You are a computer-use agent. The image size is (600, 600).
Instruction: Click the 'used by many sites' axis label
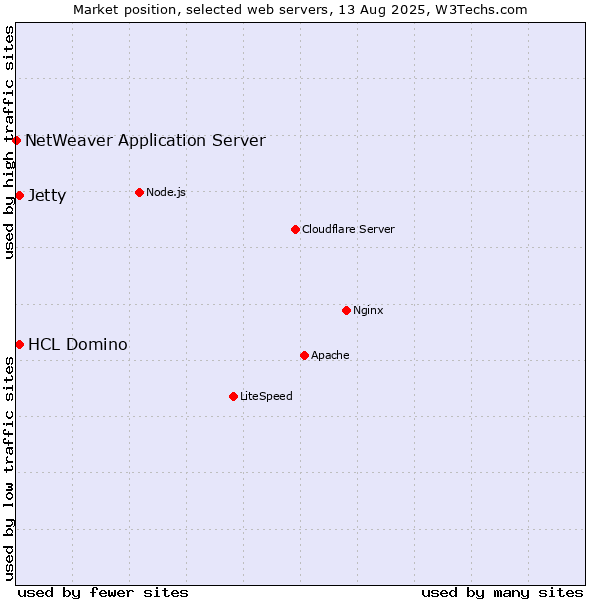(502, 593)
